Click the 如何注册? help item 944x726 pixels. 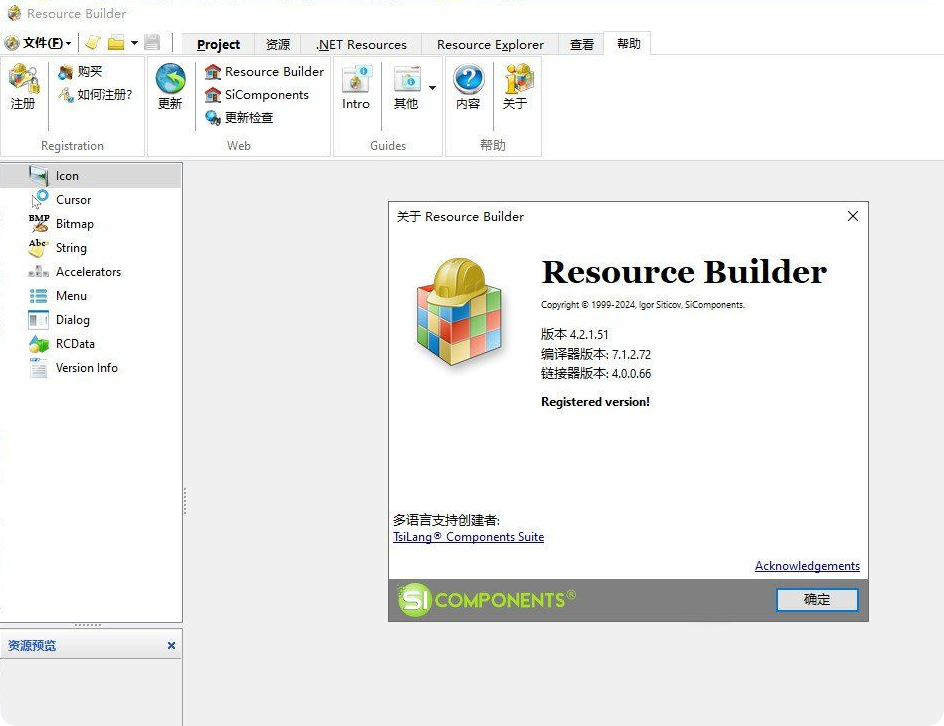click(95, 95)
